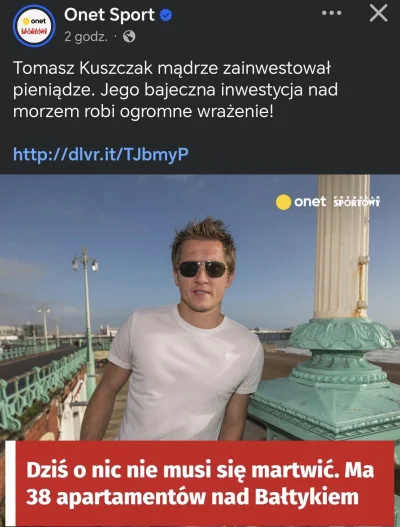Open the three-dot post options menu

[x=331, y=13]
